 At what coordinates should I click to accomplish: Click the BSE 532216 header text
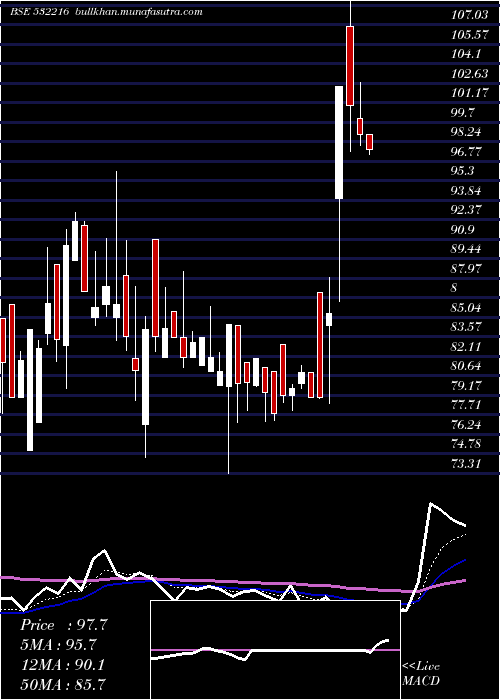[x=40, y=12]
